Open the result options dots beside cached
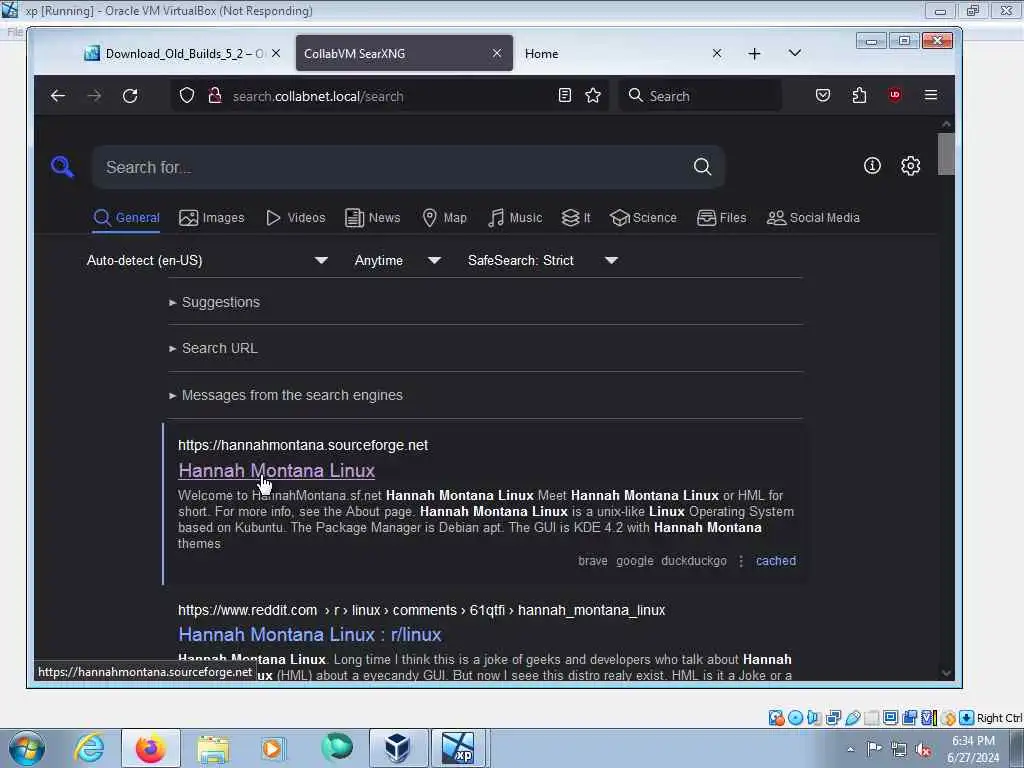1024x768 pixels. click(741, 561)
